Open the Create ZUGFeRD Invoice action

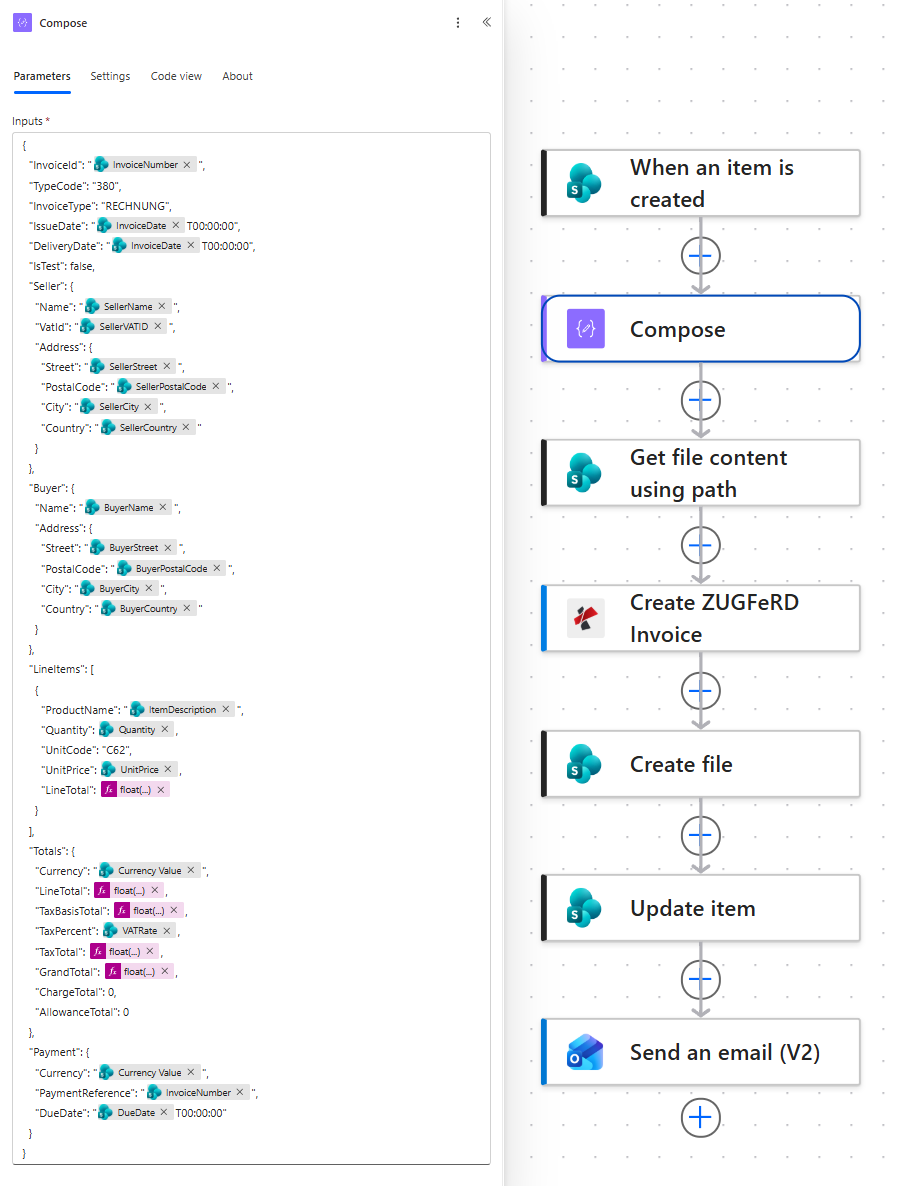point(701,618)
